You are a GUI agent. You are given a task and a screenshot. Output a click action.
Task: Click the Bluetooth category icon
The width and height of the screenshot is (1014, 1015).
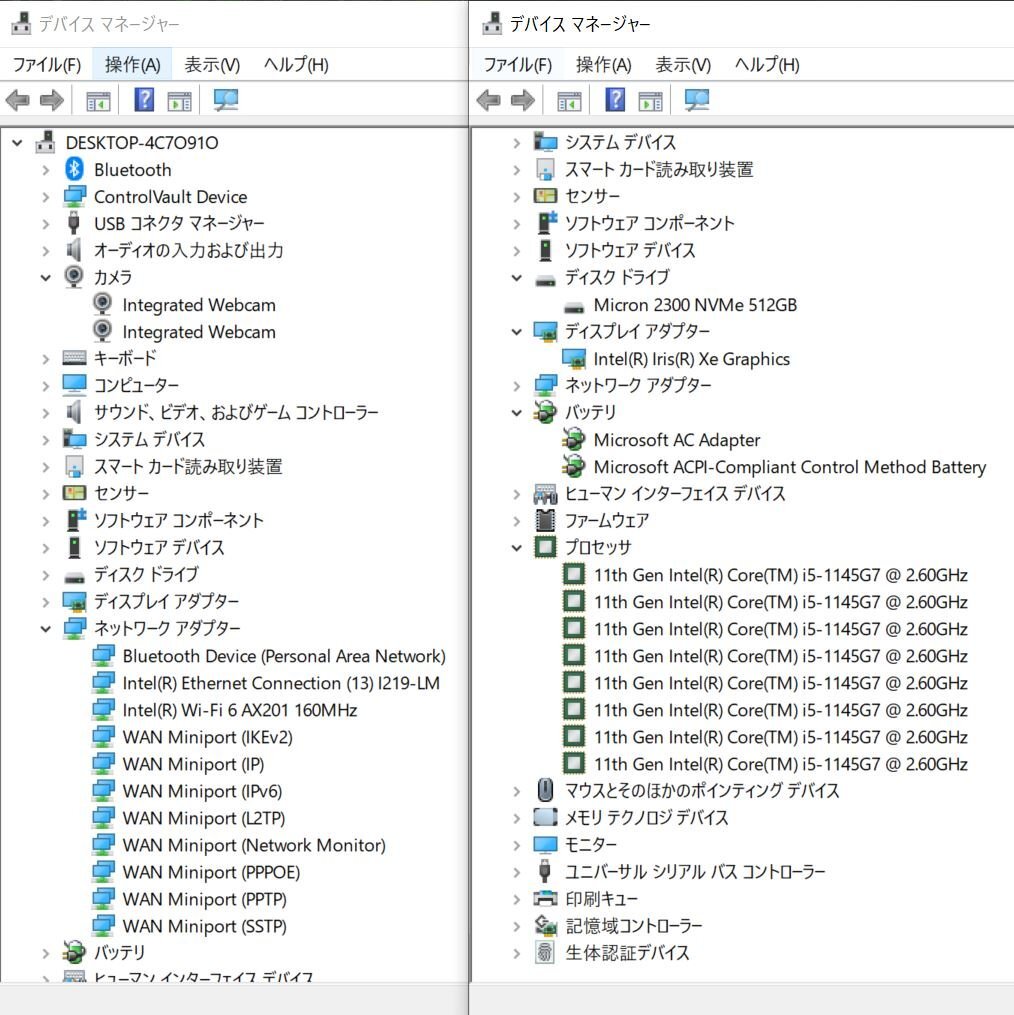tap(74, 170)
